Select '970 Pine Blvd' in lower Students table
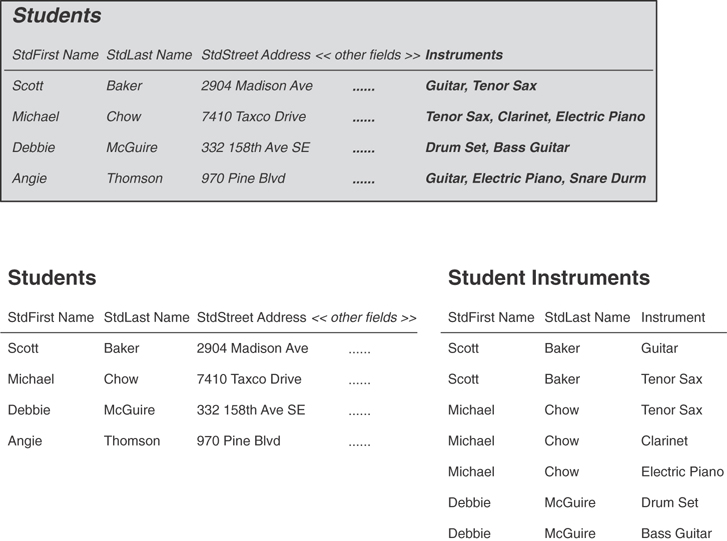 coord(238,441)
